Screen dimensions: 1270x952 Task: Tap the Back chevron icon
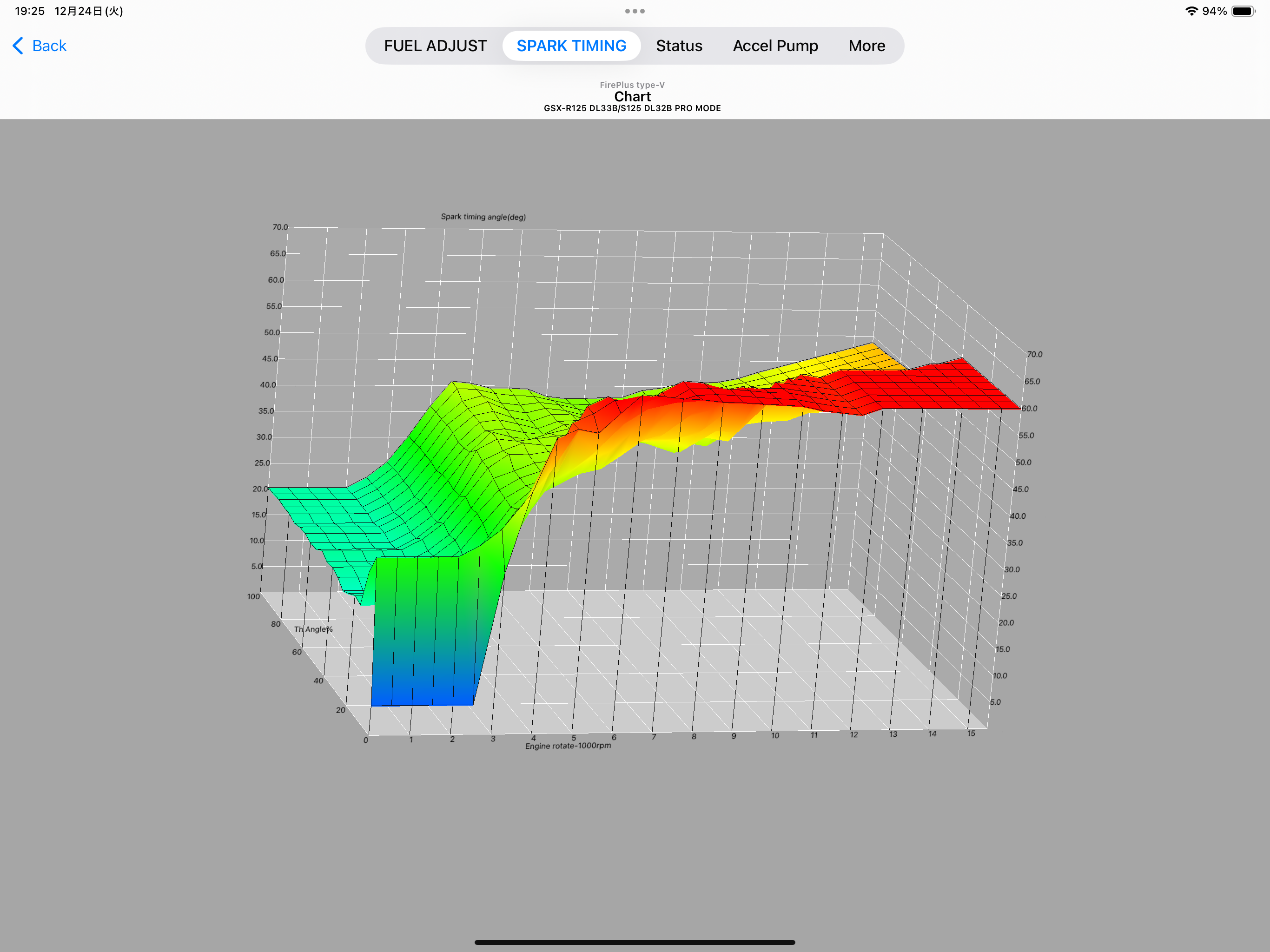18,46
